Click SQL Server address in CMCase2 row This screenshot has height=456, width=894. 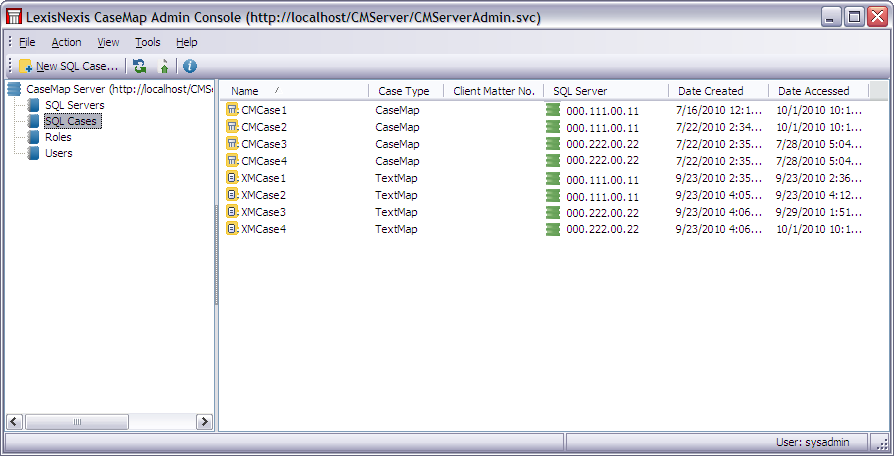click(603, 128)
